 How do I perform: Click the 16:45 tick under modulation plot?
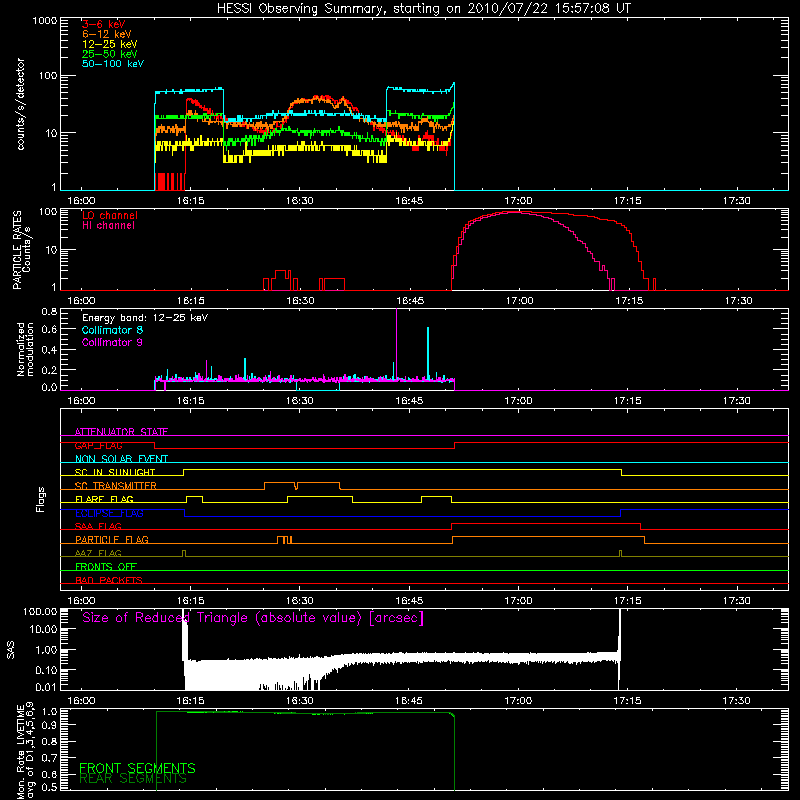tap(409, 401)
